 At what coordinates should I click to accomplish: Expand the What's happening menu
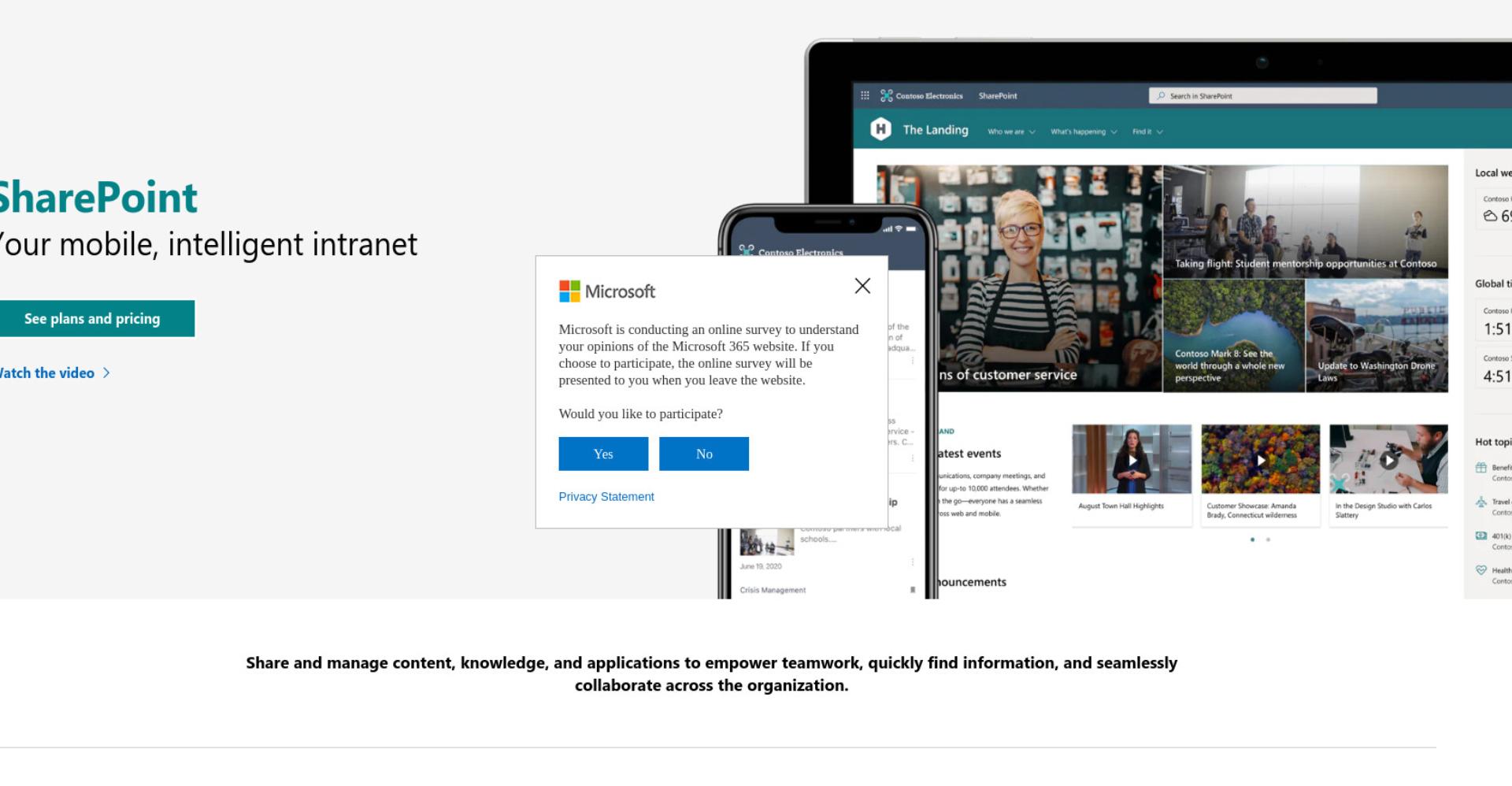coord(1084,132)
